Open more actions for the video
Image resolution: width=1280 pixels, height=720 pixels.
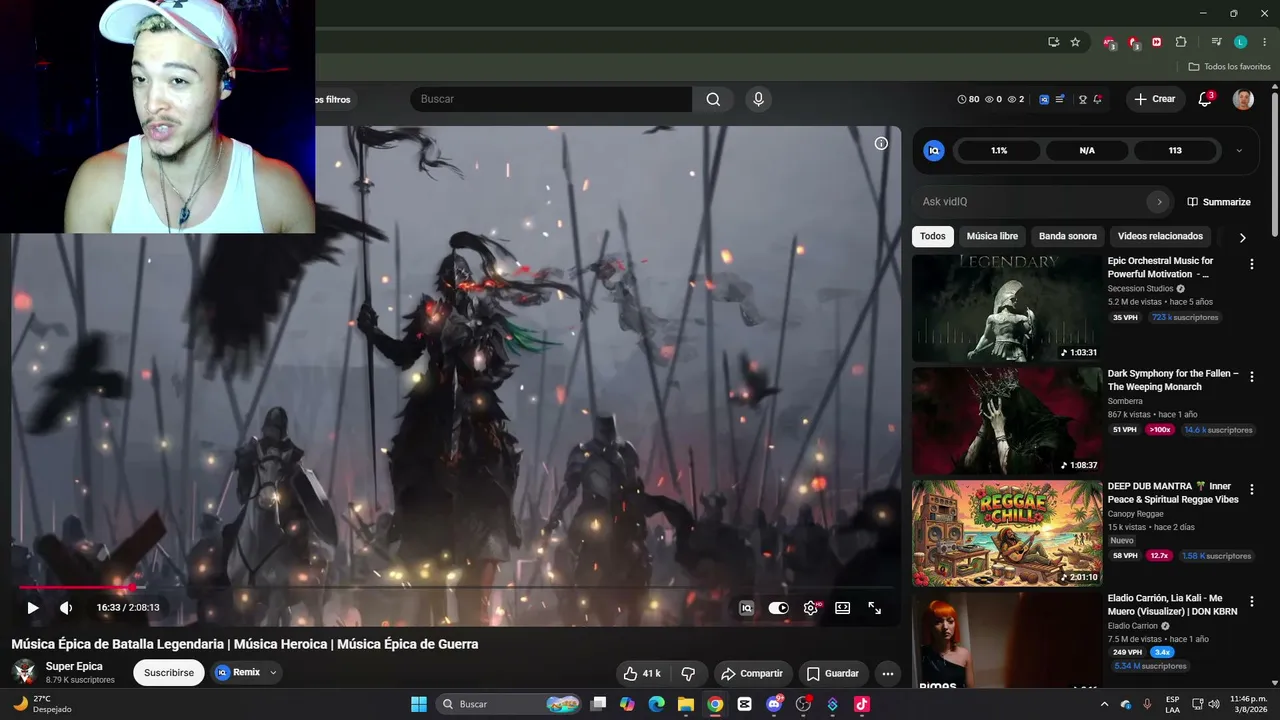(x=887, y=674)
